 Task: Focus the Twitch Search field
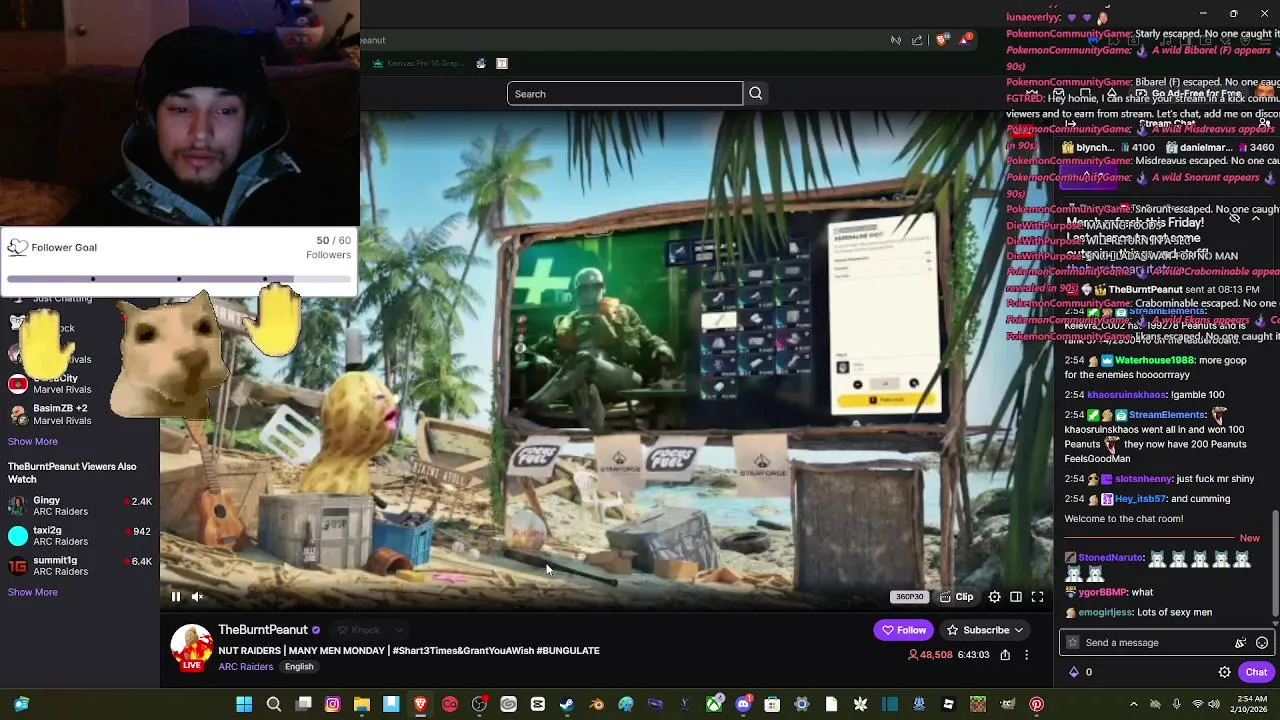625,94
